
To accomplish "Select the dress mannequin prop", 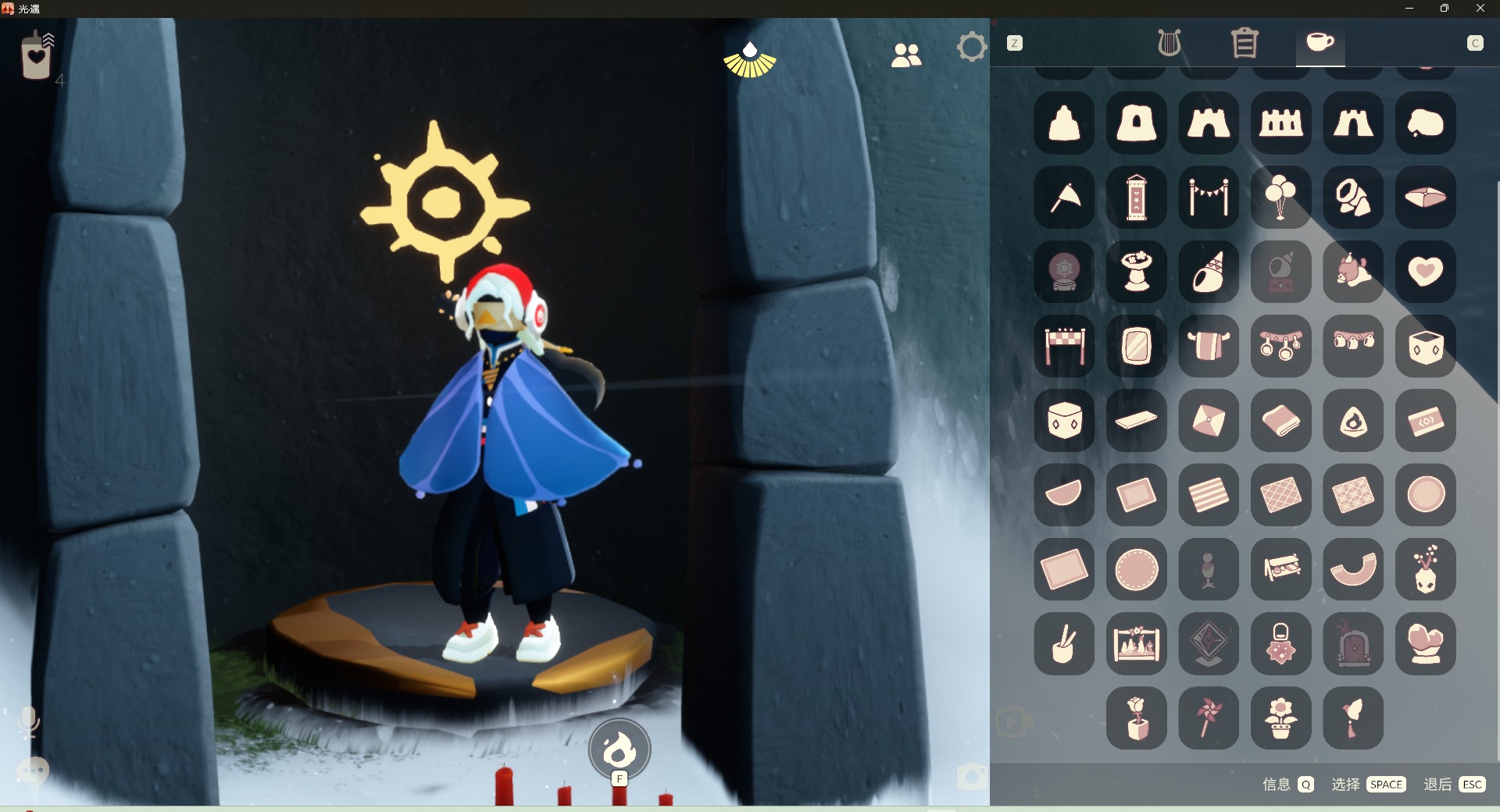I will click(1209, 569).
